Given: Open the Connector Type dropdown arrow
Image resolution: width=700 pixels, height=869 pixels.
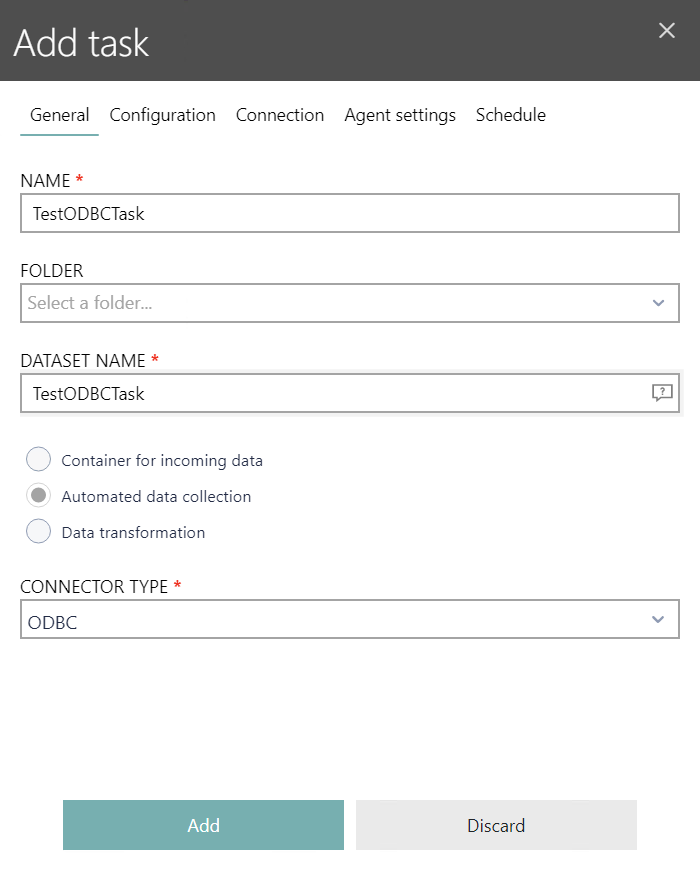Looking at the screenshot, I should 658,620.
